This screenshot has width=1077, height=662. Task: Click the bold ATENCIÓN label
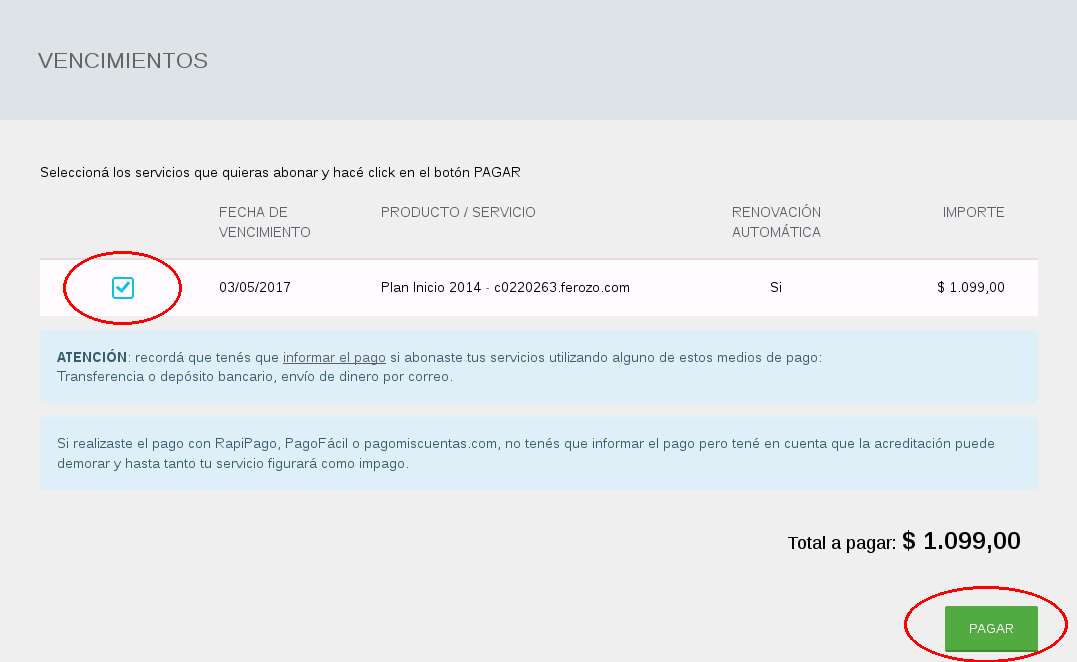92,357
